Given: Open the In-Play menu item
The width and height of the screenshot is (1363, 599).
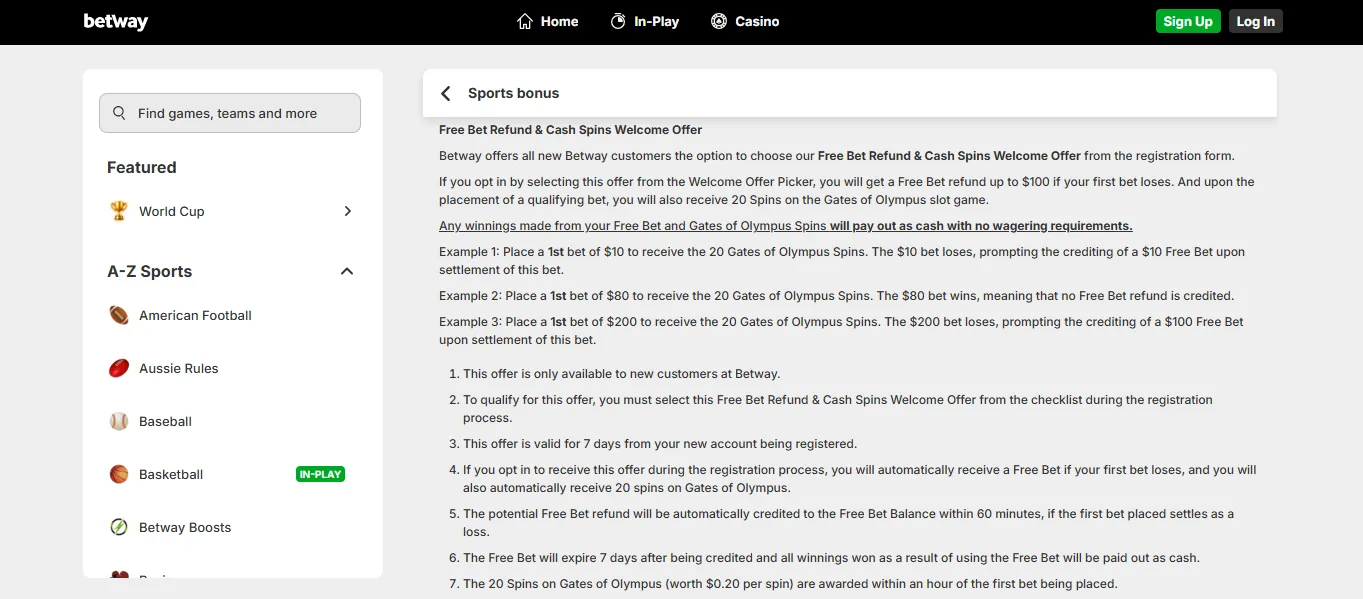Looking at the screenshot, I should pos(645,21).
